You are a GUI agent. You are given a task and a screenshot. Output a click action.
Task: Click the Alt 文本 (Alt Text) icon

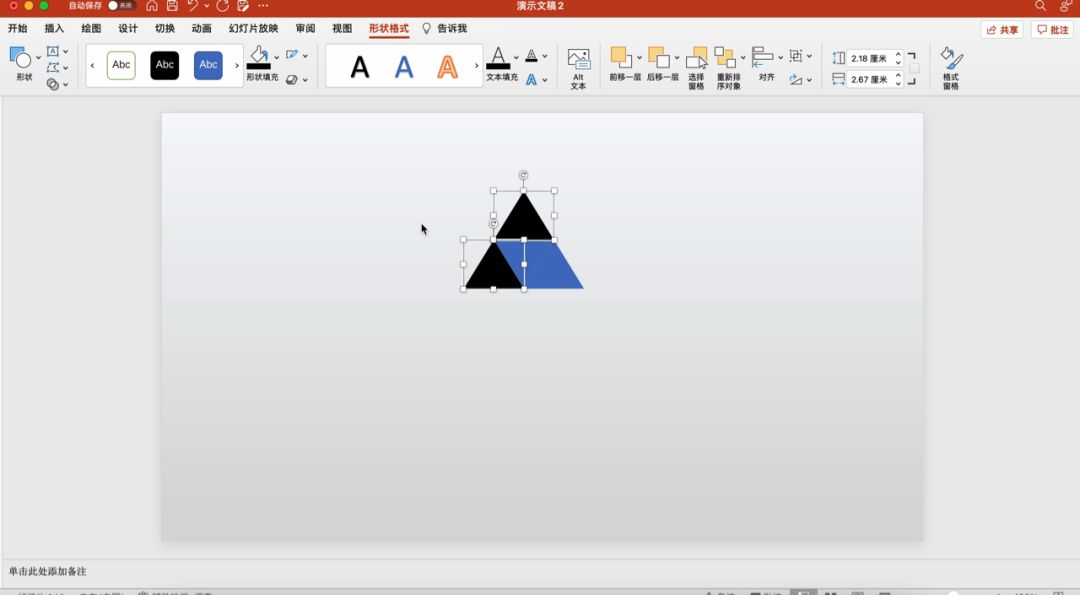(579, 60)
